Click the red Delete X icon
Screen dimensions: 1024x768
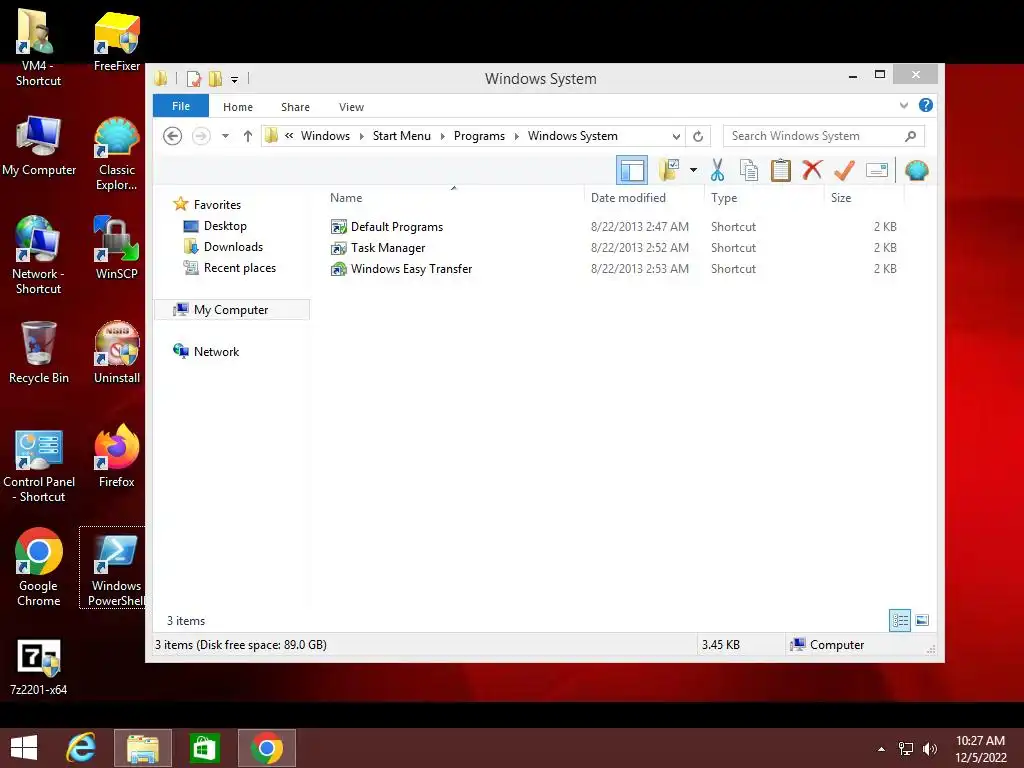click(x=812, y=170)
